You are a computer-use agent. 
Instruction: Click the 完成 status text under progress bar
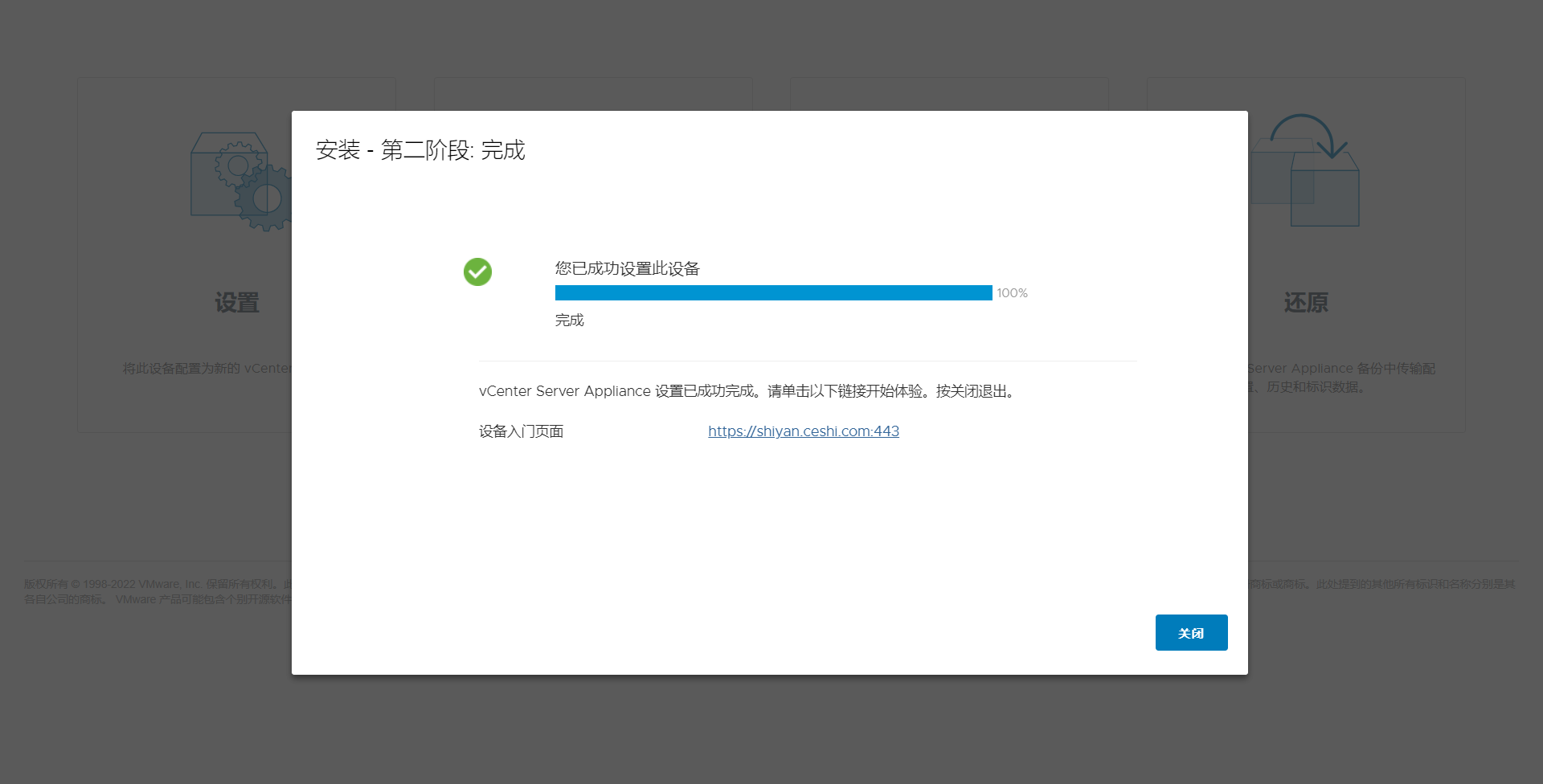pyautogui.click(x=570, y=320)
